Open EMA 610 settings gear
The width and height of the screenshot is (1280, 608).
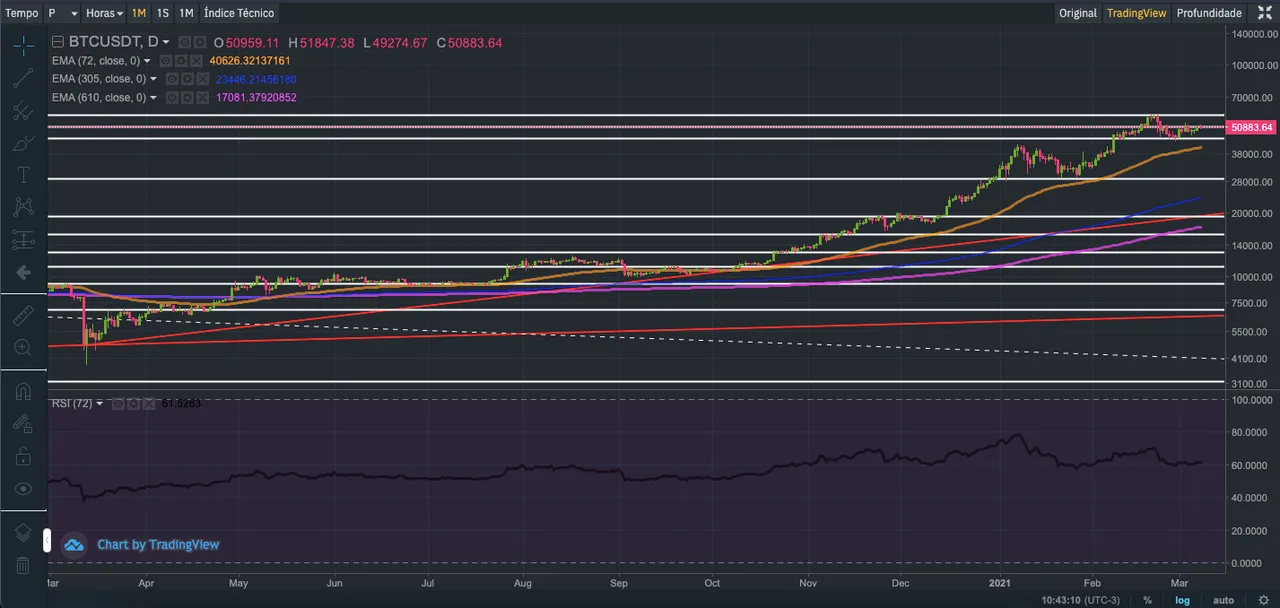click(x=187, y=98)
